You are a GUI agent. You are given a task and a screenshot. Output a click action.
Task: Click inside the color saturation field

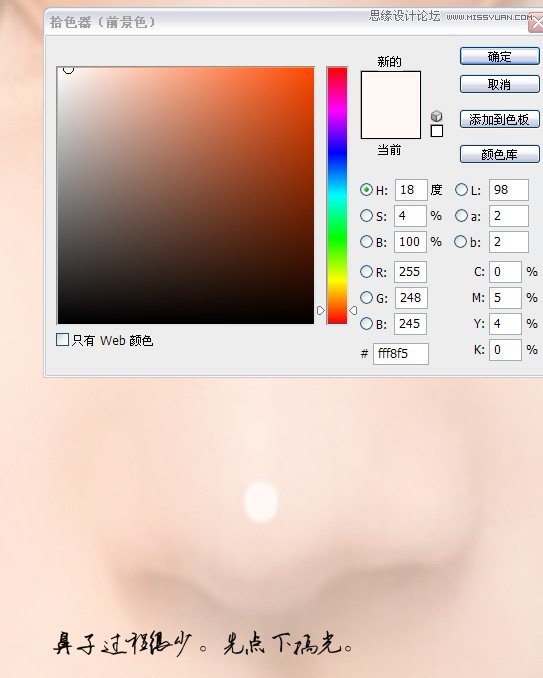click(x=186, y=195)
